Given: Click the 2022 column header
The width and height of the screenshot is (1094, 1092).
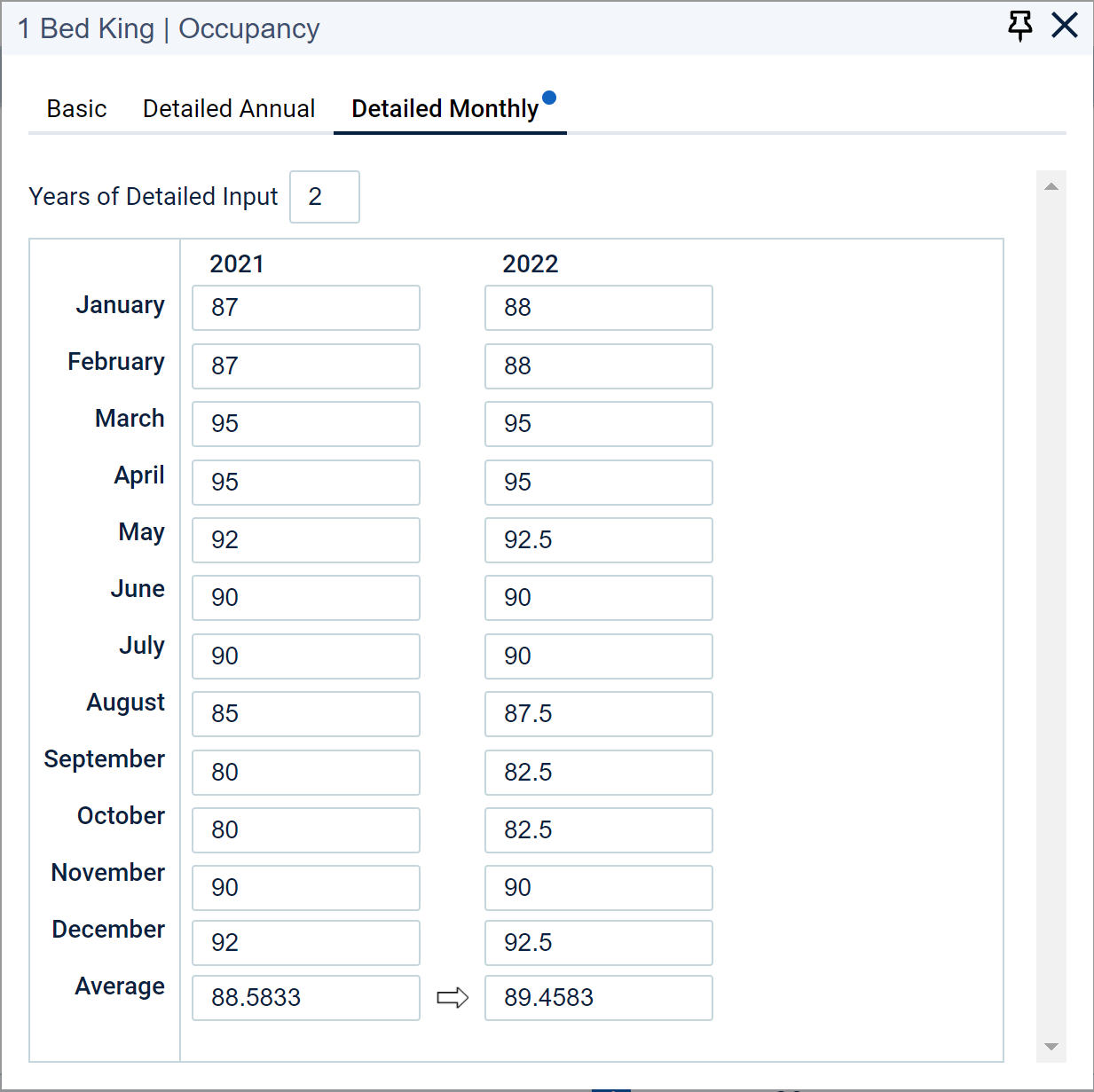Looking at the screenshot, I should 531,264.
